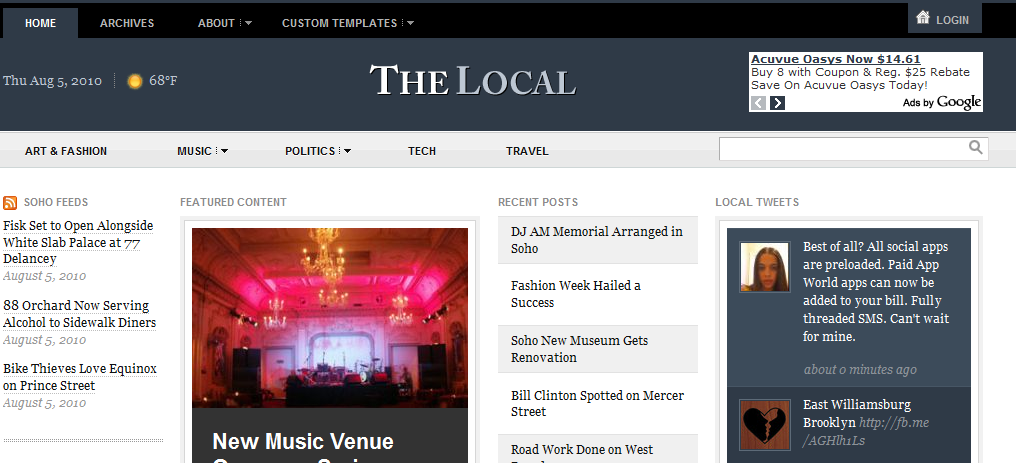Open the girl avatar in Local Tweets
Viewport: 1016px width, 463px height.
[765, 267]
